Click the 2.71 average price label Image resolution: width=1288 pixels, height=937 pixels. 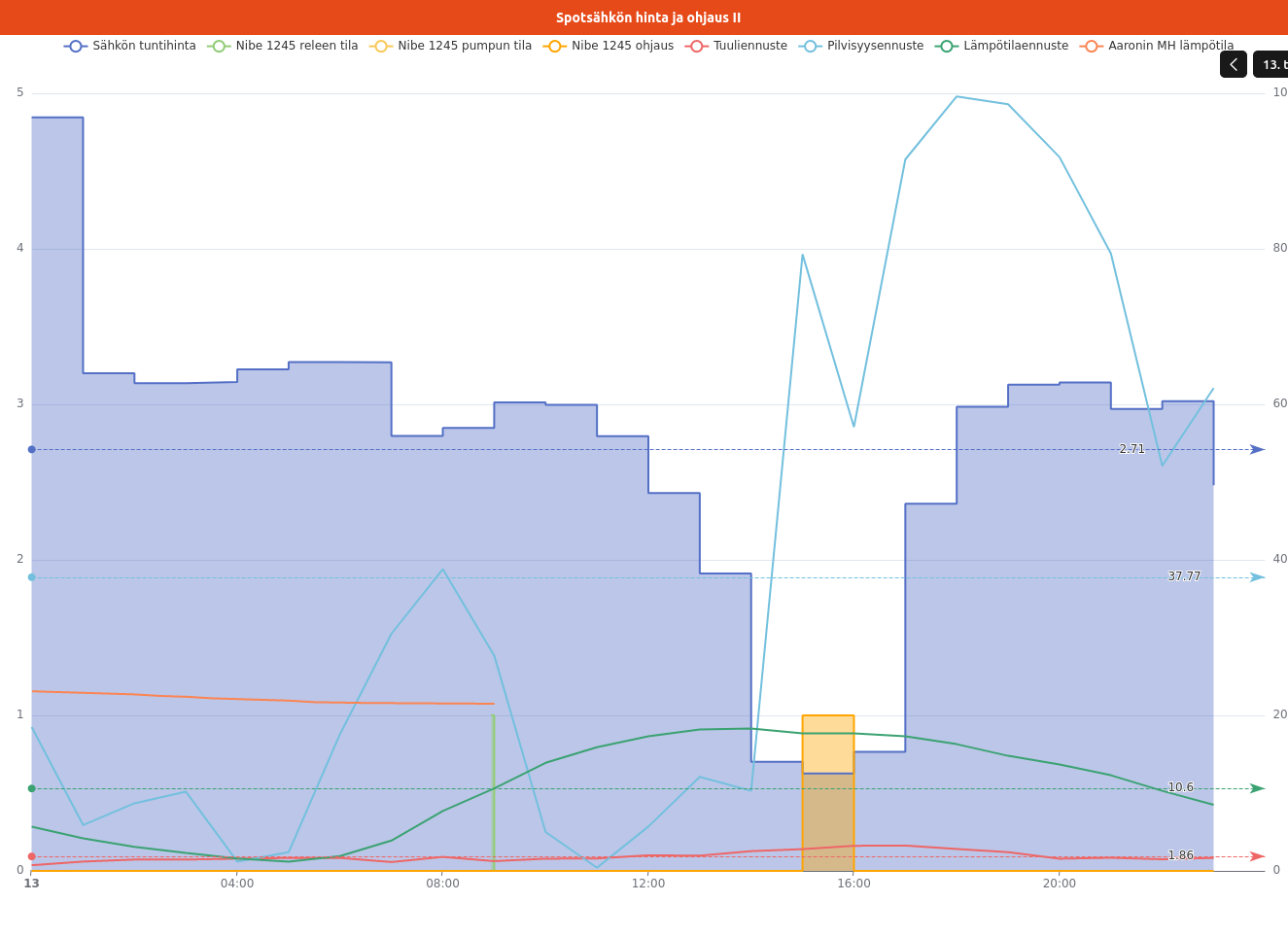(1131, 449)
